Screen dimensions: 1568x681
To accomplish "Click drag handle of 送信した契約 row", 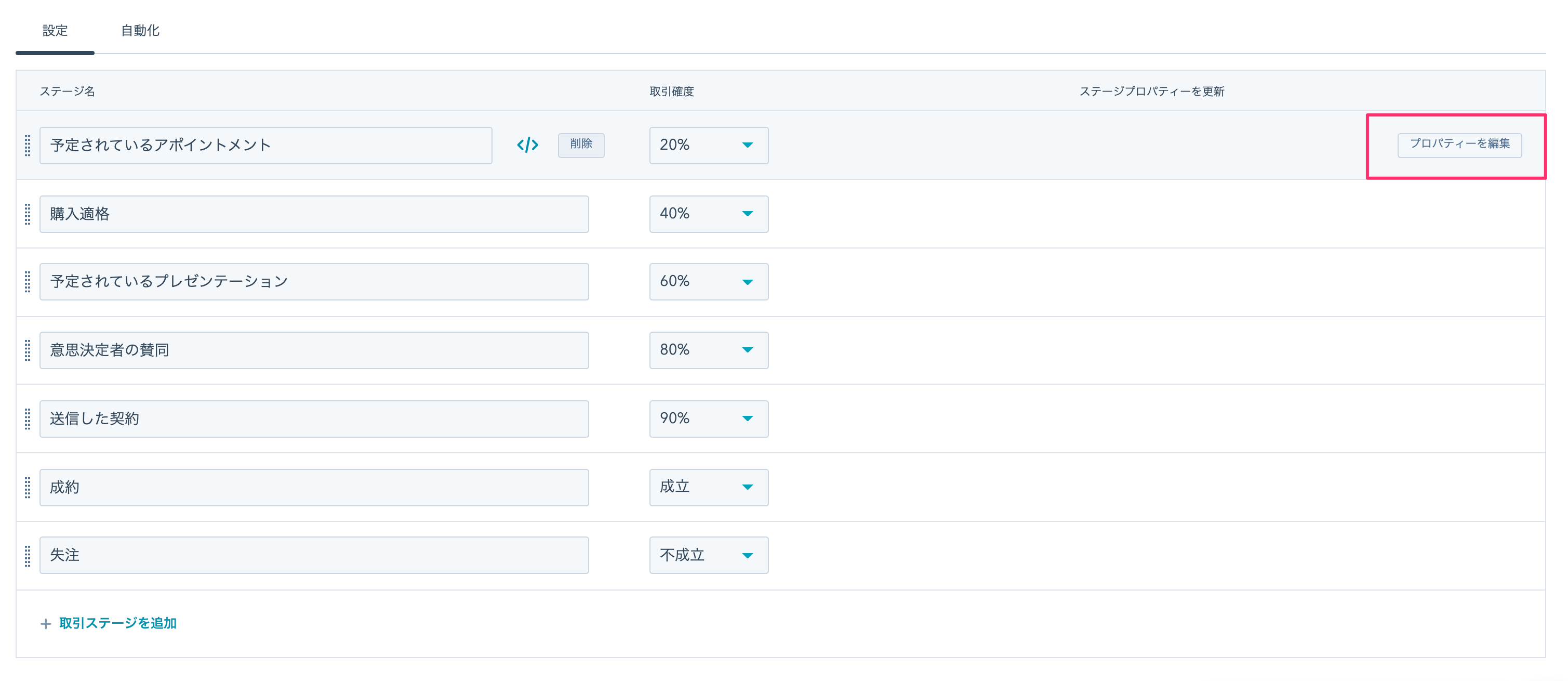I will pos(28,419).
